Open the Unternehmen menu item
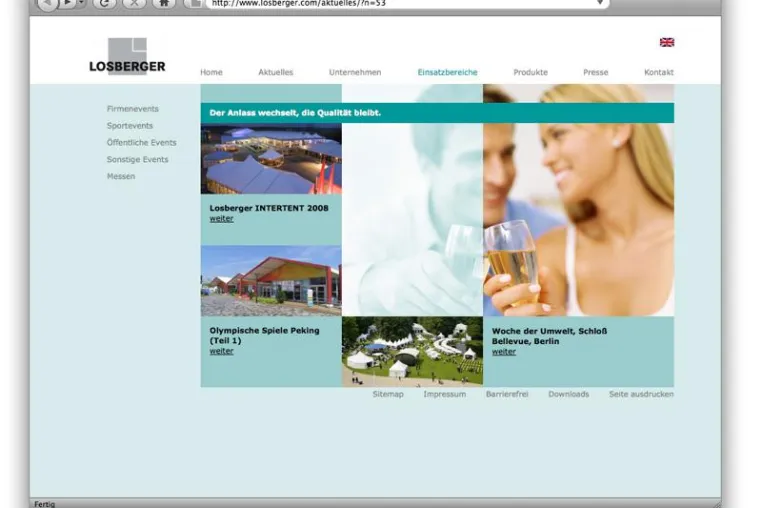The image size is (762, 508). [x=355, y=72]
